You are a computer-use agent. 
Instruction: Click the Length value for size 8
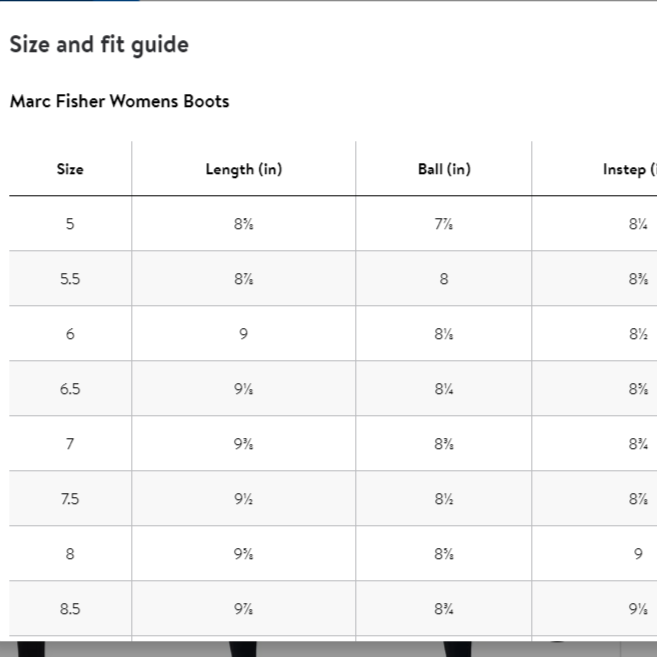[x=244, y=554]
